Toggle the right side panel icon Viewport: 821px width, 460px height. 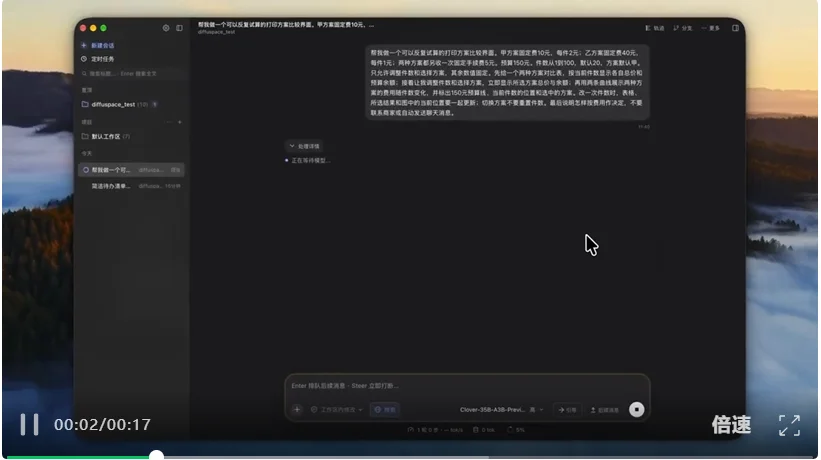tap(736, 28)
